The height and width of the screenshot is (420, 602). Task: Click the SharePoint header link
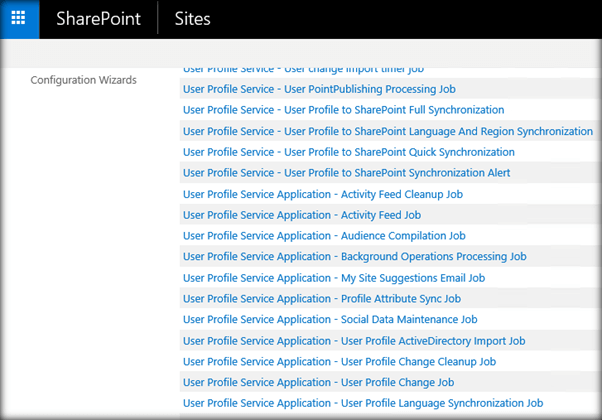coord(98,19)
